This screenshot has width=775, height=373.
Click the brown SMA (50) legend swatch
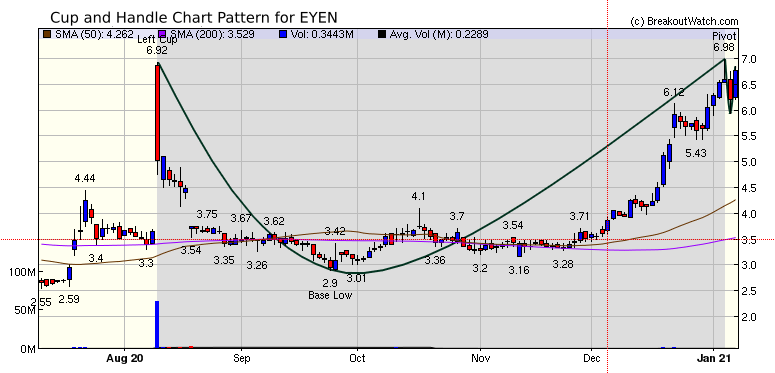tap(46, 34)
